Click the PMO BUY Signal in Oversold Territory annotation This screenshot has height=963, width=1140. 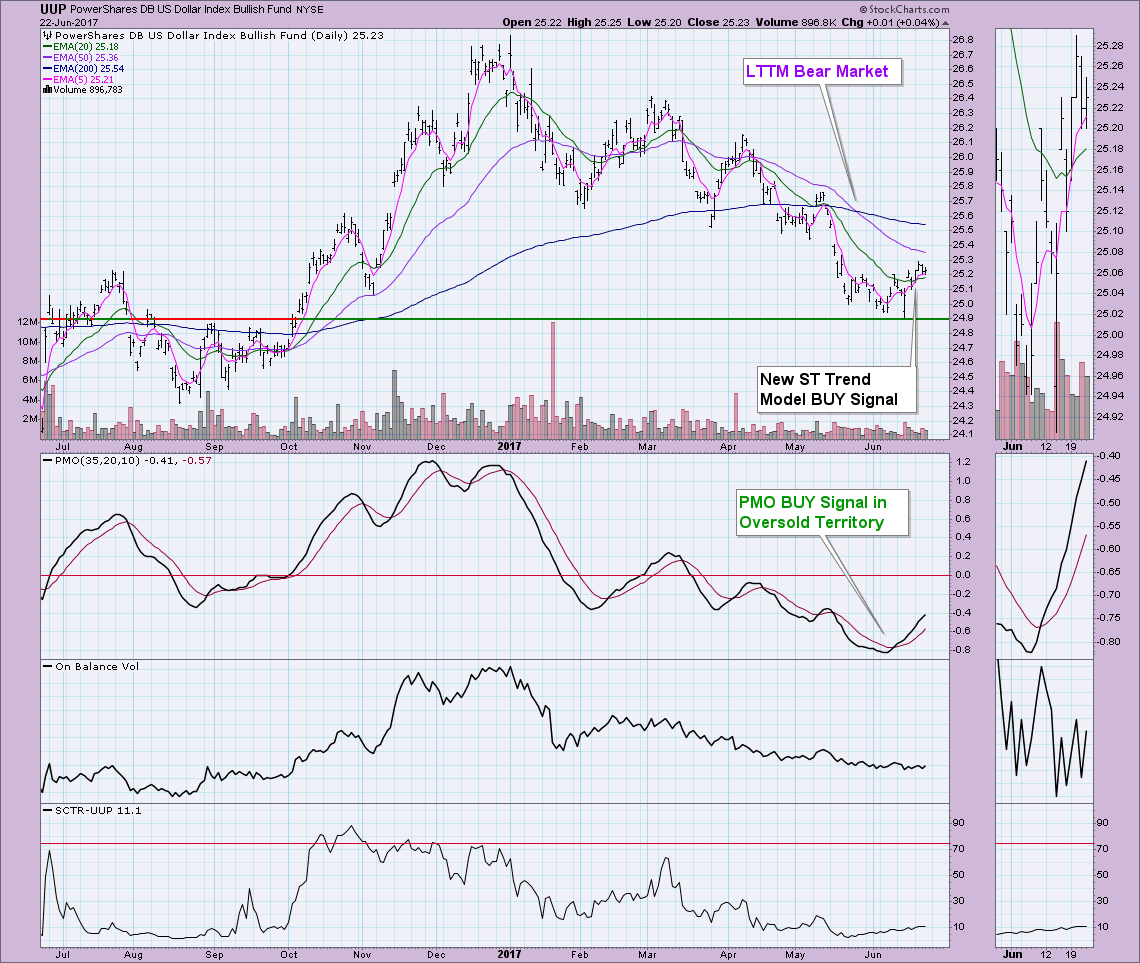(x=822, y=512)
